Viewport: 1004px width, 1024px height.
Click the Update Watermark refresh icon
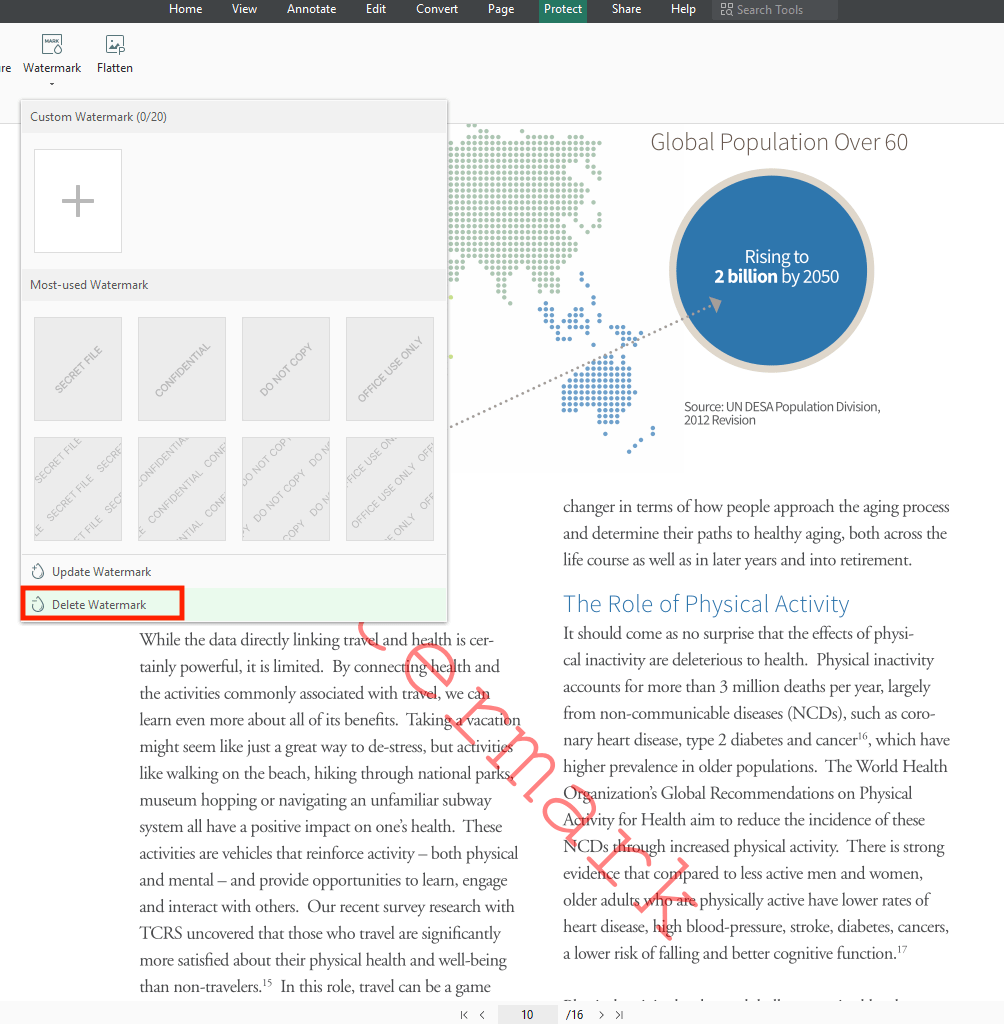point(37,570)
